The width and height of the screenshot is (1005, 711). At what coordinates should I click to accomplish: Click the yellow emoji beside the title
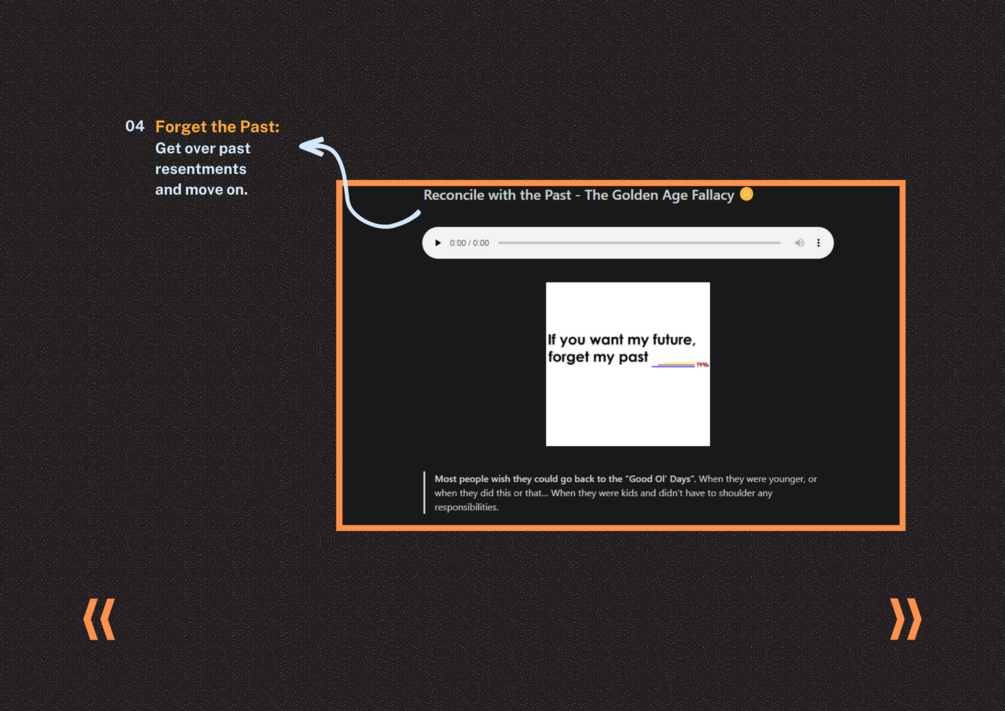(x=747, y=194)
